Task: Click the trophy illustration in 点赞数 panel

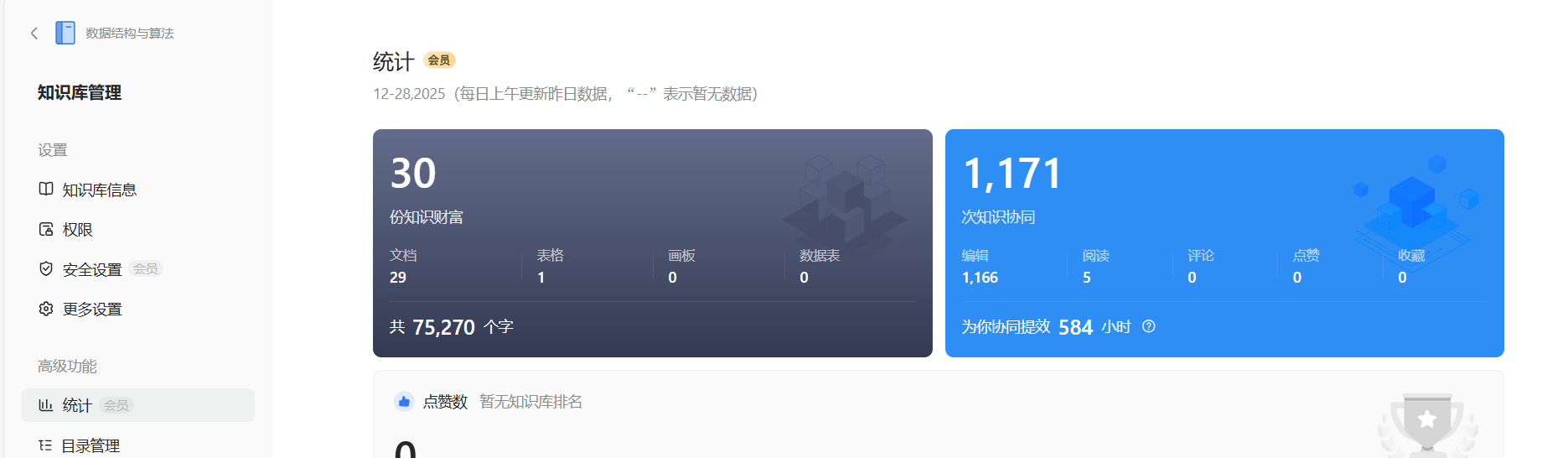Action: point(1427,424)
